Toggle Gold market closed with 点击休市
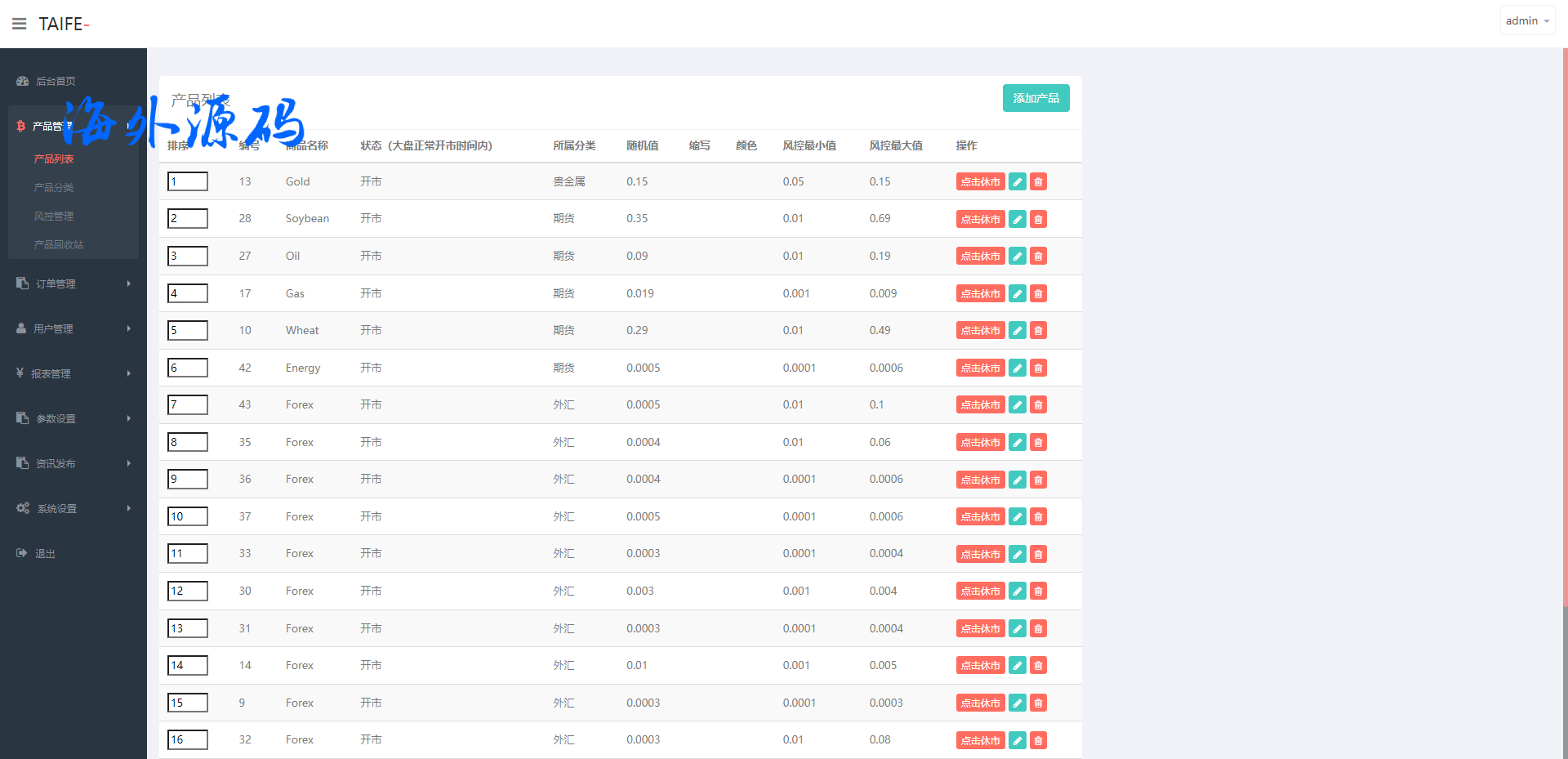The image size is (1568, 759). click(980, 182)
